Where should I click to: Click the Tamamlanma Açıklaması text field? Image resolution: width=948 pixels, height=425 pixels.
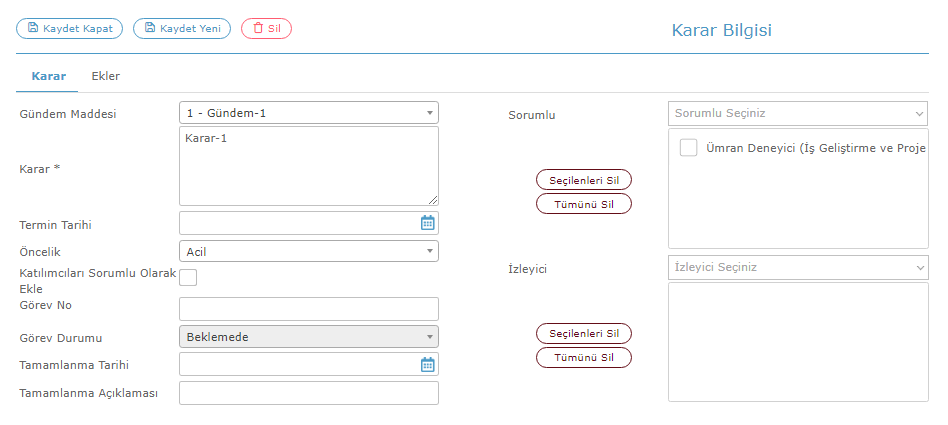coord(309,393)
